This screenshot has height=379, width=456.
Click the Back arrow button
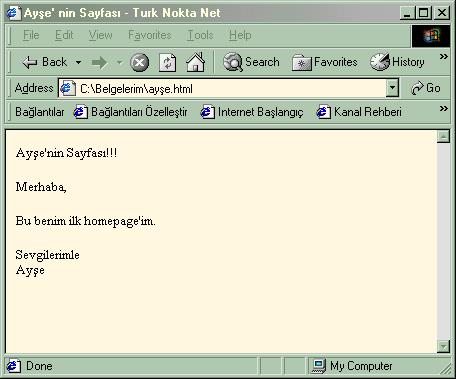point(44,62)
